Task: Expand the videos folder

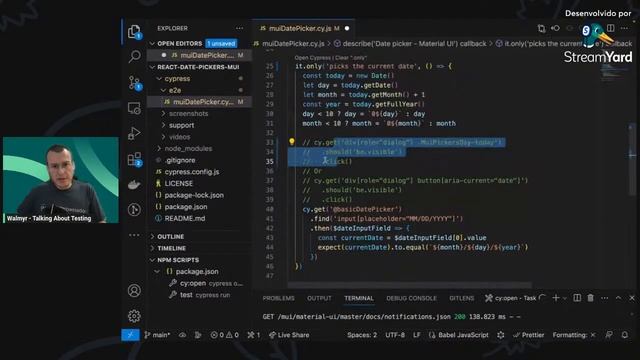Action: 180,137
